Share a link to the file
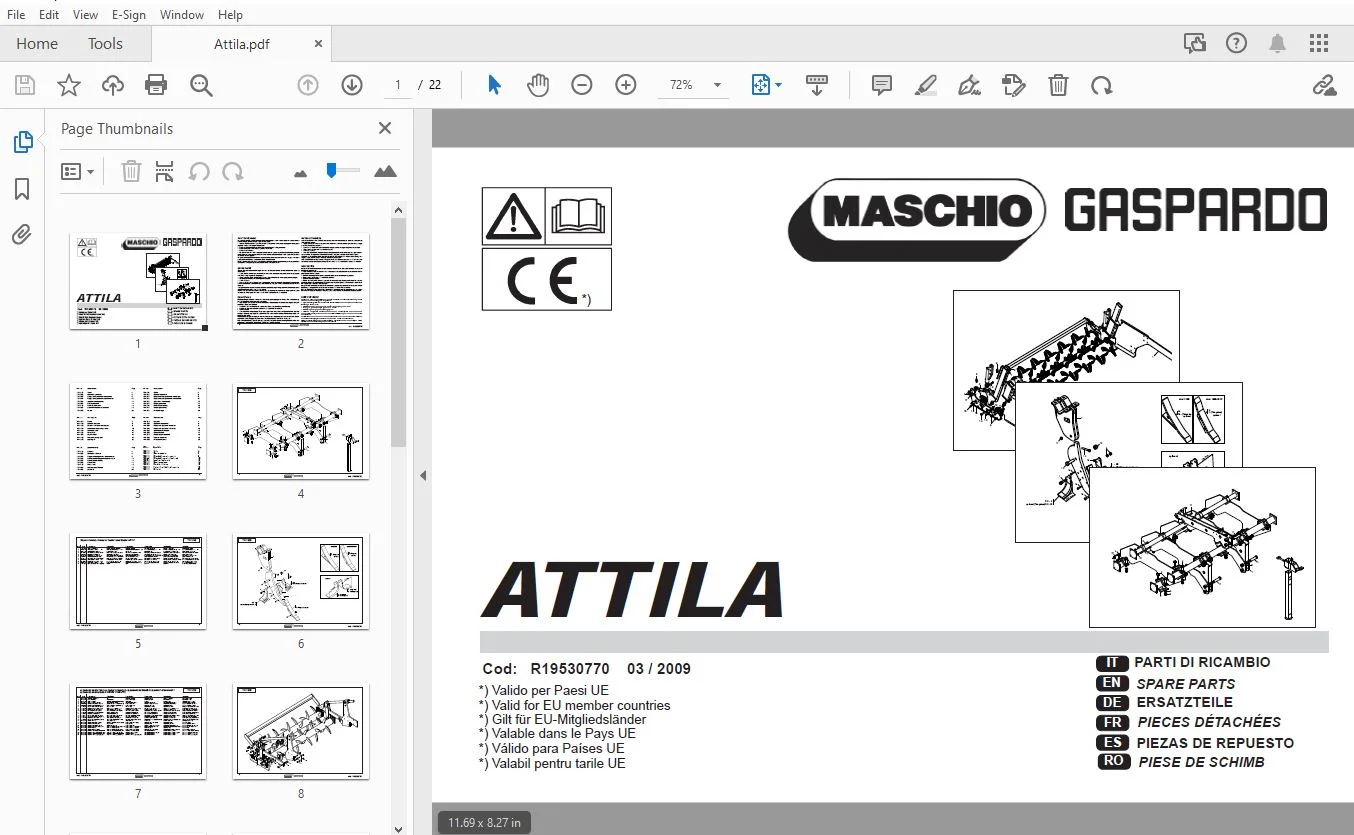Viewport: 1354px width, 835px height. 1325,85
